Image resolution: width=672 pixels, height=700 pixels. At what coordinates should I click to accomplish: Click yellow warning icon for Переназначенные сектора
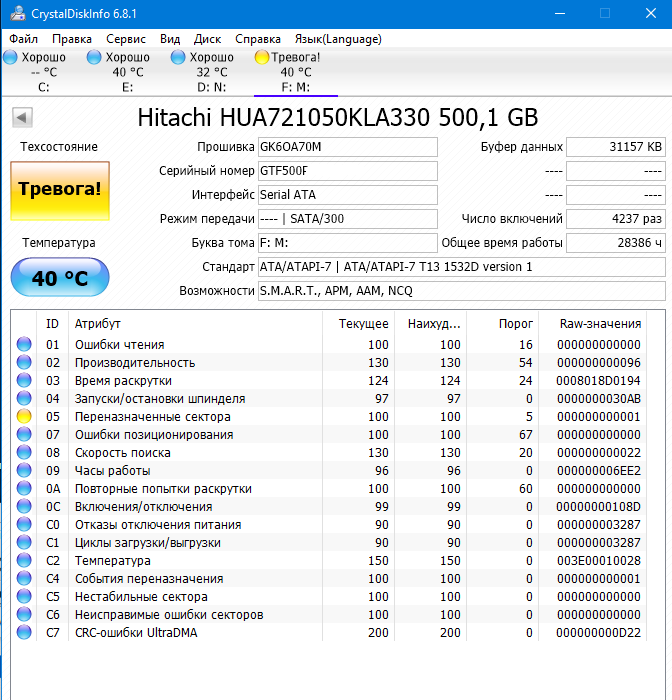click(x=24, y=416)
